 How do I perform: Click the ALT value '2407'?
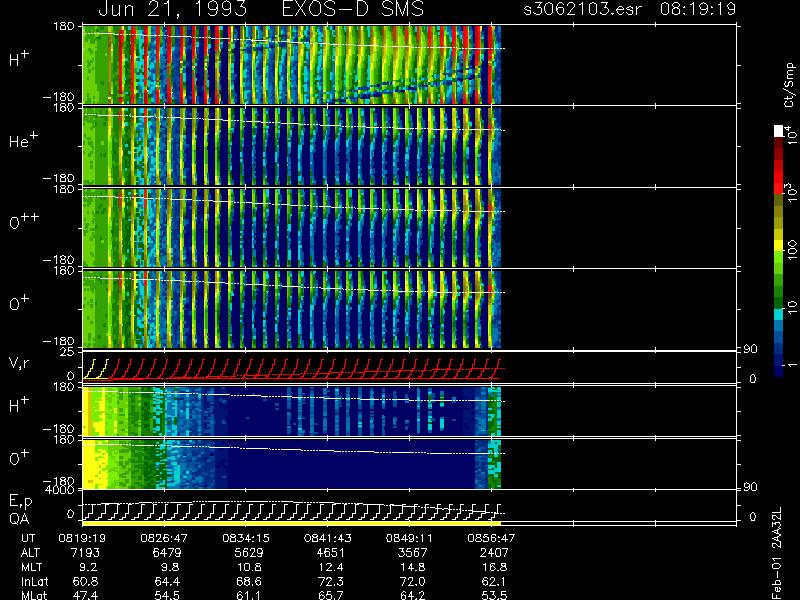494,553
